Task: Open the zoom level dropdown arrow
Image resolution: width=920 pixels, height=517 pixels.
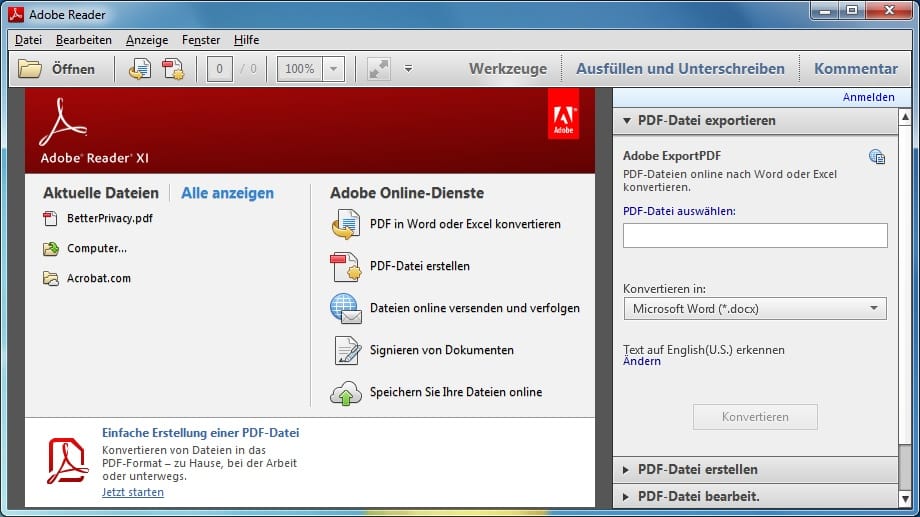Action: pyautogui.click(x=333, y=69)
